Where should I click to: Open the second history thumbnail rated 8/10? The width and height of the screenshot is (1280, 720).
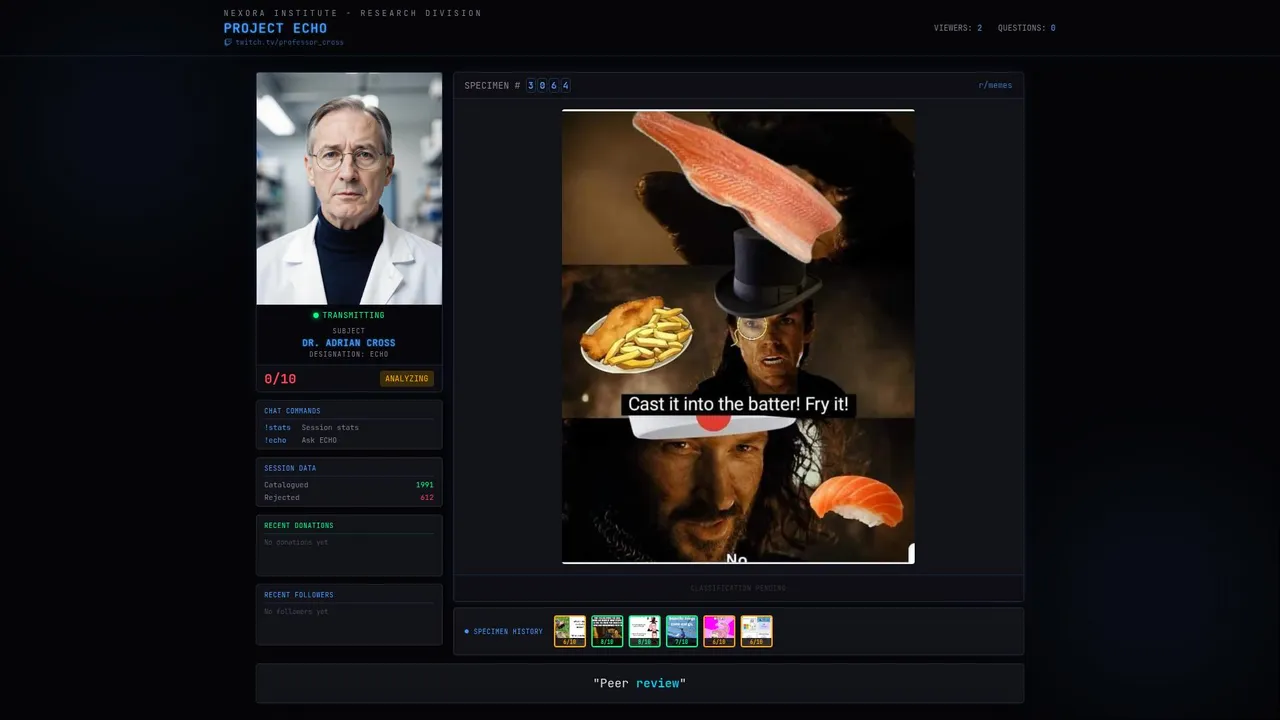(x=607, y=631)
